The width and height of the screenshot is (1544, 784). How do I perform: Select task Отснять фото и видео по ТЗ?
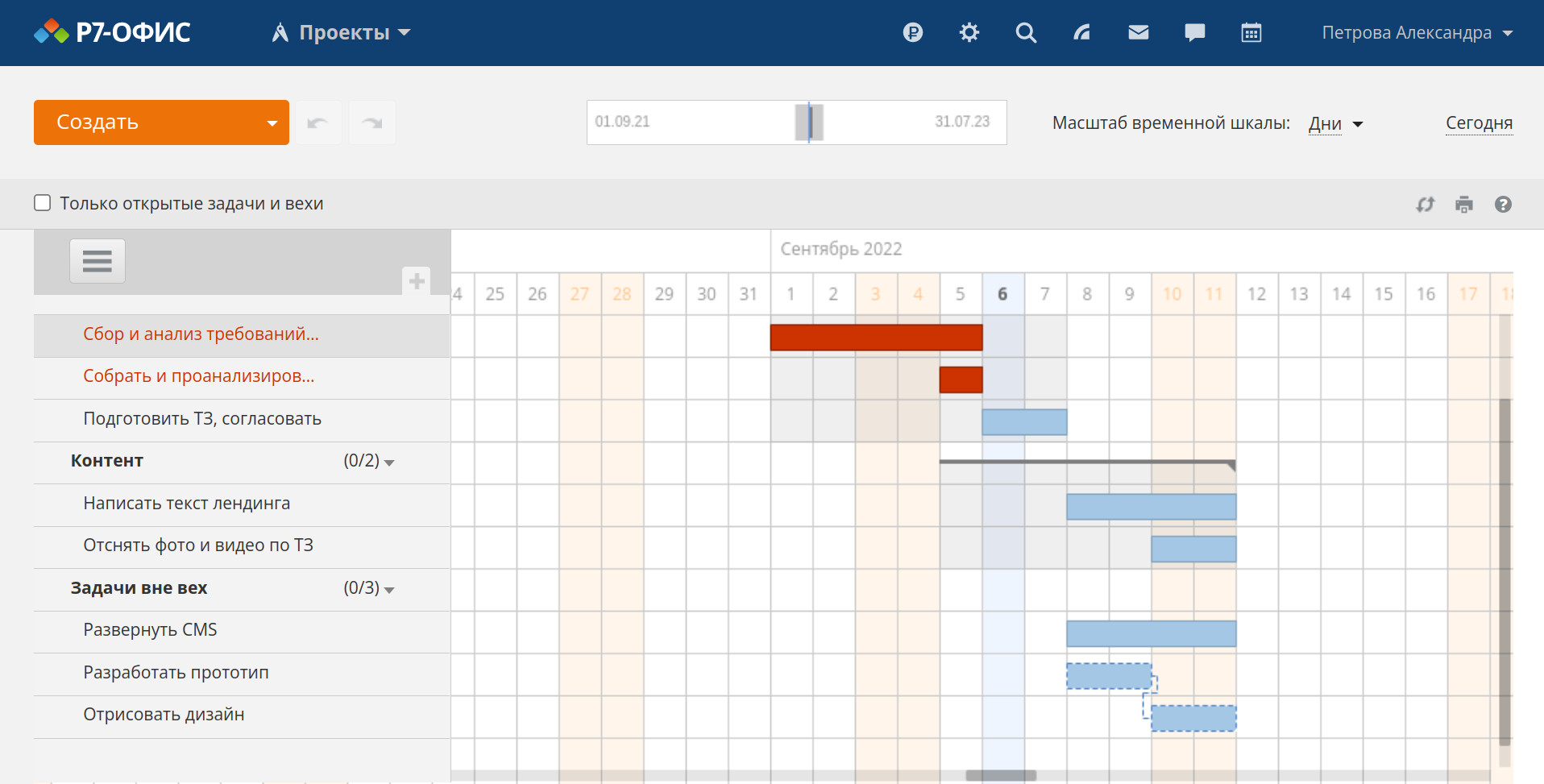click(x=198, y=545)
